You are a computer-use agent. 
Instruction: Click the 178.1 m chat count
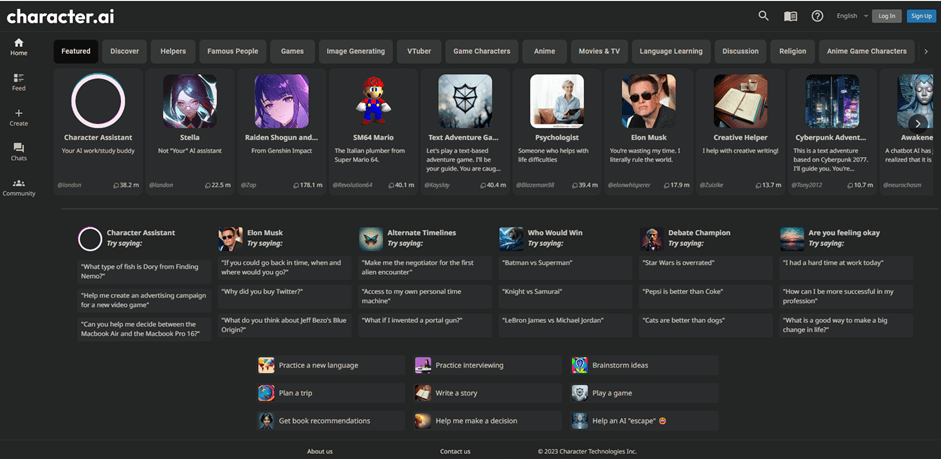[310, 185]
